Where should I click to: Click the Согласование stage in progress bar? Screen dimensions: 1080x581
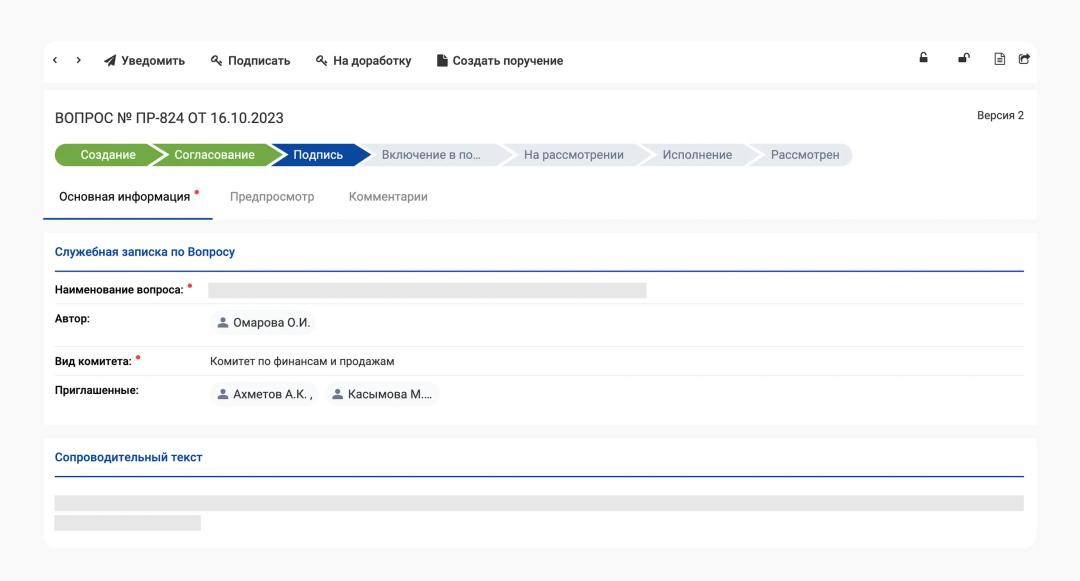[214, 155]
